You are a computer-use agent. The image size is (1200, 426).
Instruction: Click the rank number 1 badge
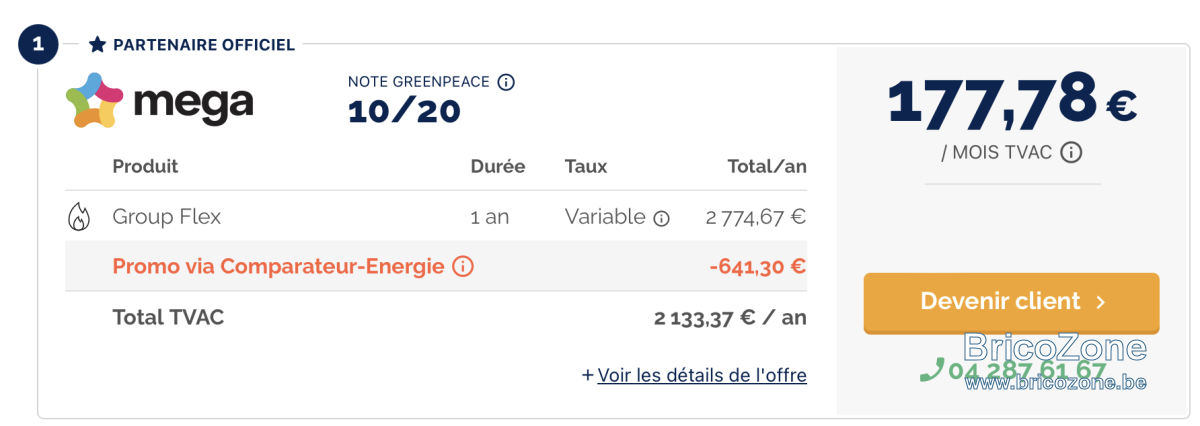coord(38,44)
